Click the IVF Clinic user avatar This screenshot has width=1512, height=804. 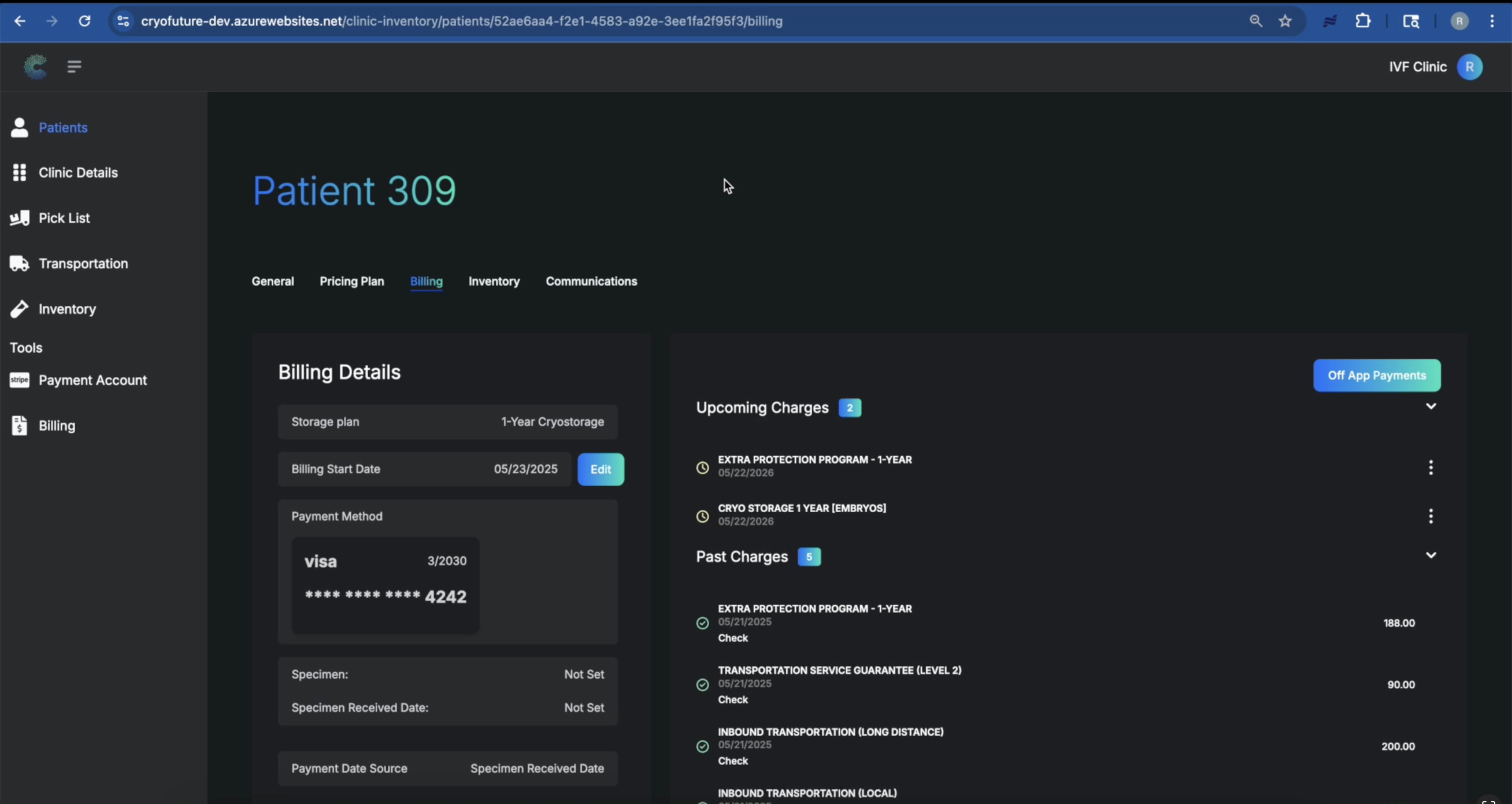[x=1469, y=66]
